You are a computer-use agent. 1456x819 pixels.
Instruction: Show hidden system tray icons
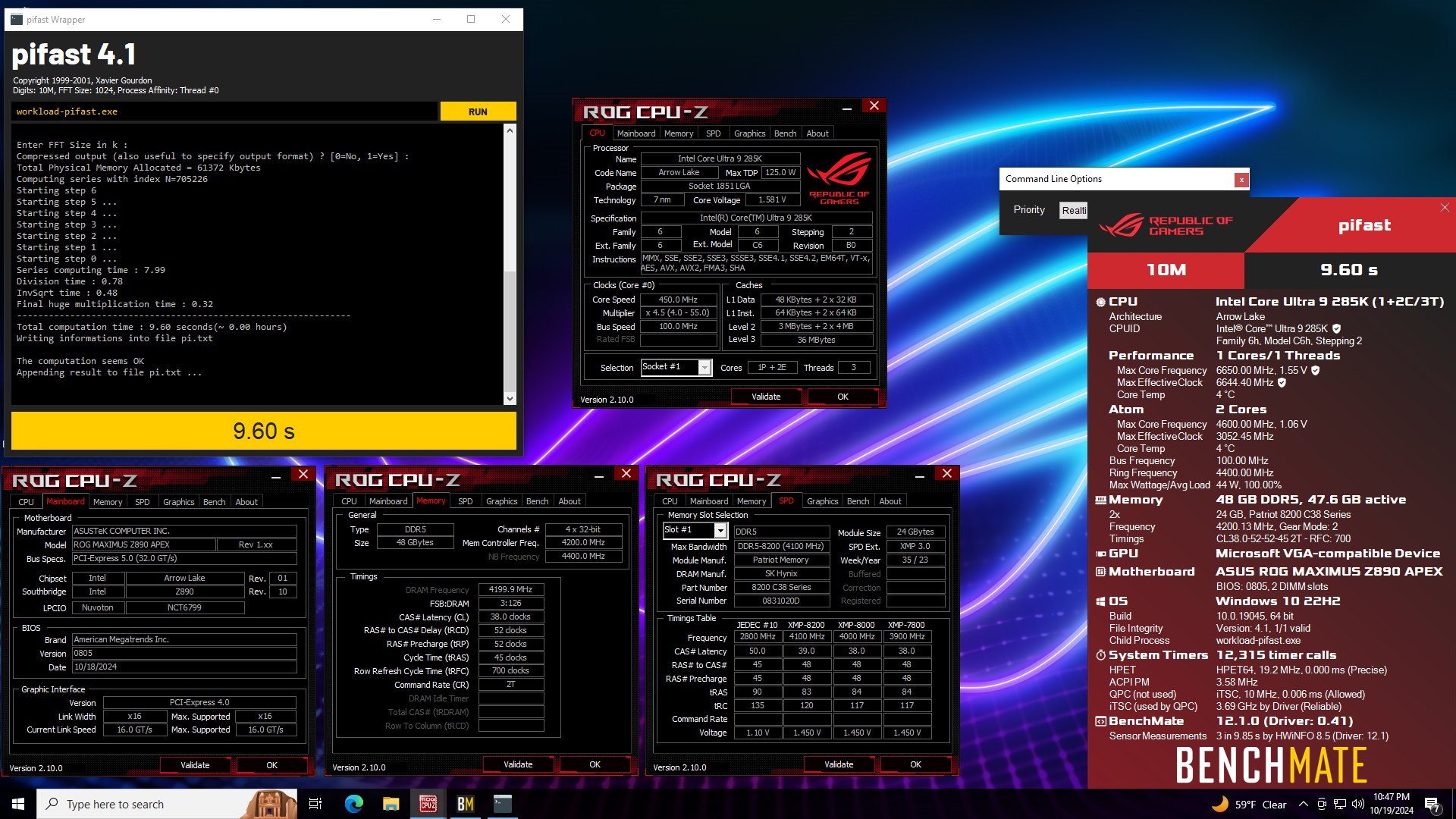click(x=1303, y=805)
